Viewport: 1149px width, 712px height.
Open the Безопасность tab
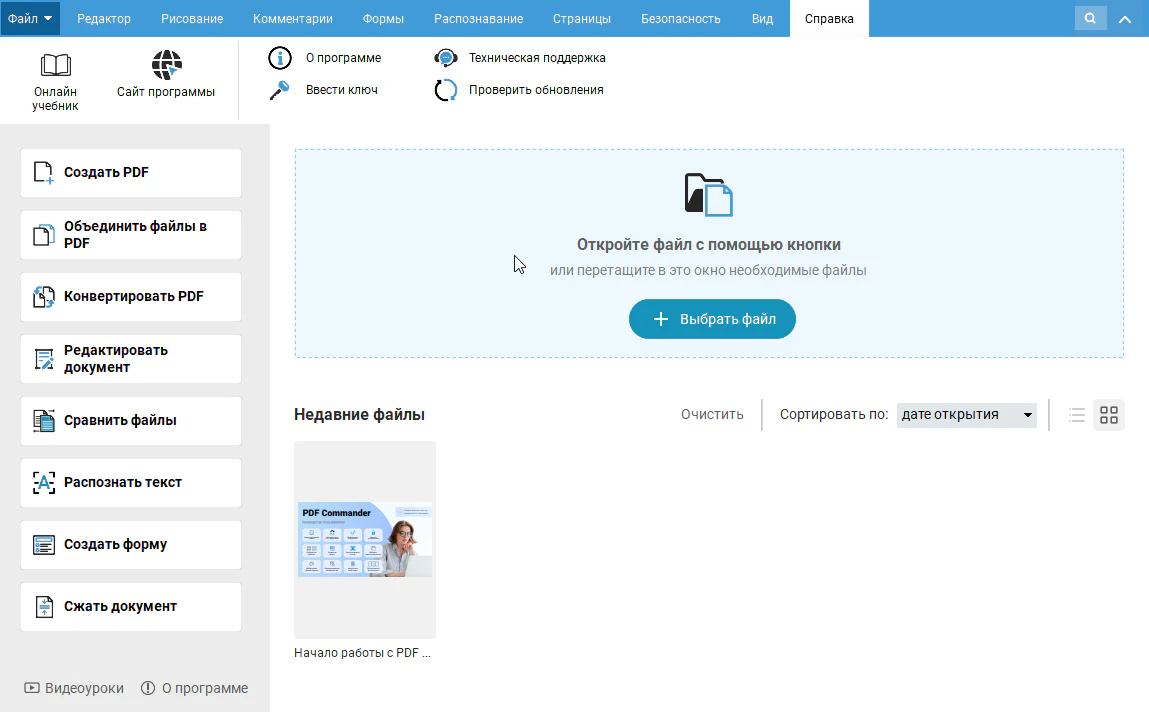pyautogui.click(x=680, y=18)
